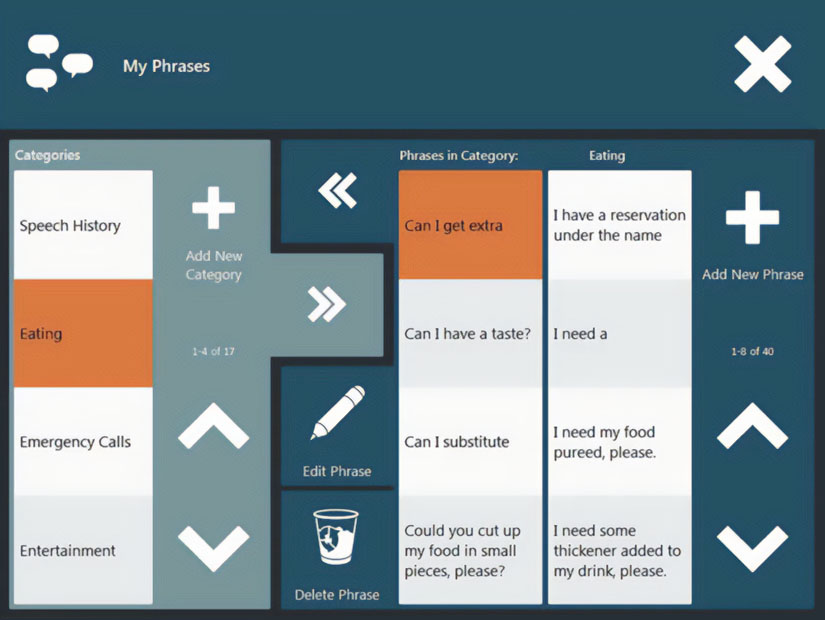Move up in the categories list

214,426
